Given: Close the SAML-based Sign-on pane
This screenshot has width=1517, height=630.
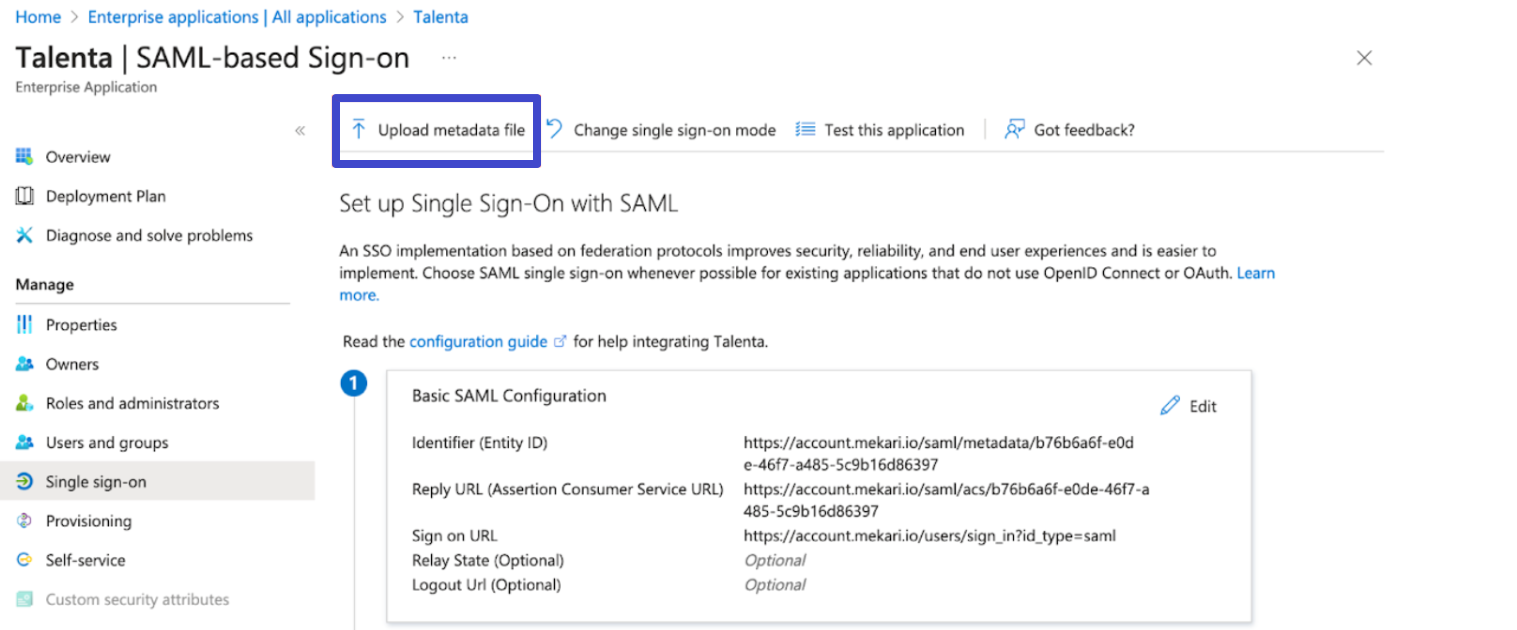Looking at the screenshot, I should pyautogui.click(x=1364, y=58).
